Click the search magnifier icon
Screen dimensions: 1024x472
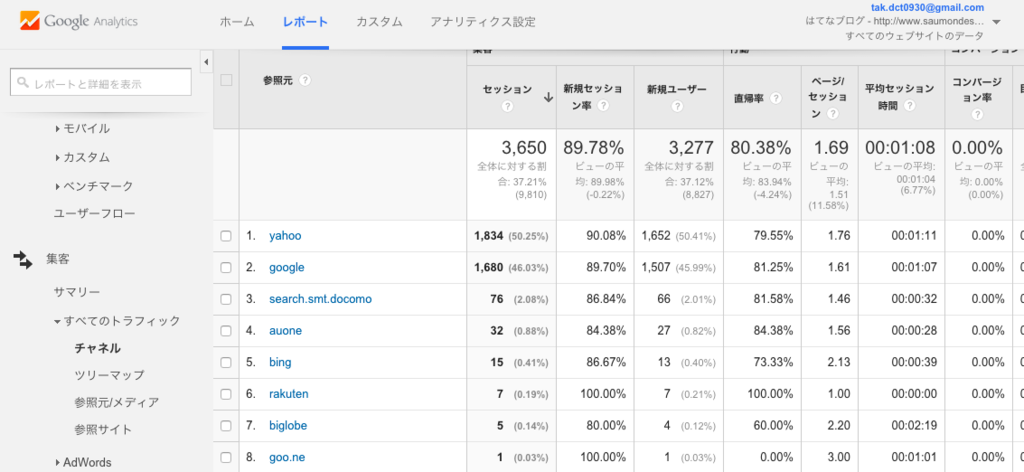pyautogui.click(x=23, y=83)
